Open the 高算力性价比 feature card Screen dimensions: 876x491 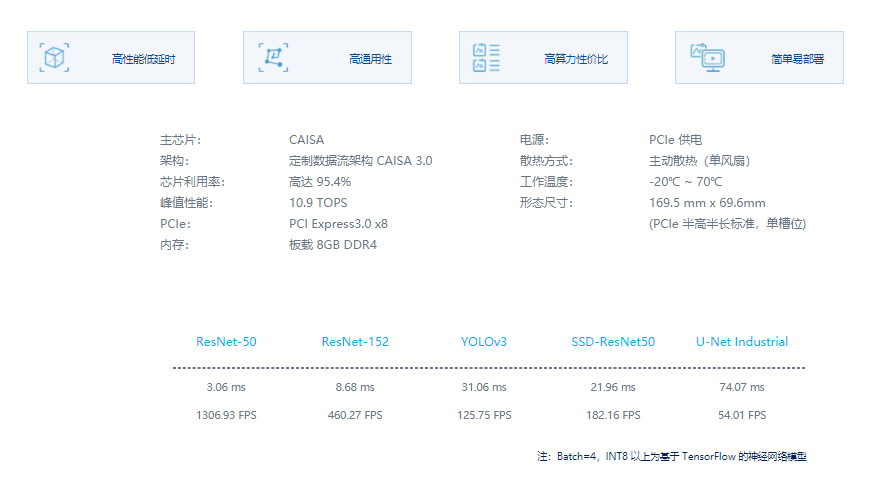[x=543, y=58]
